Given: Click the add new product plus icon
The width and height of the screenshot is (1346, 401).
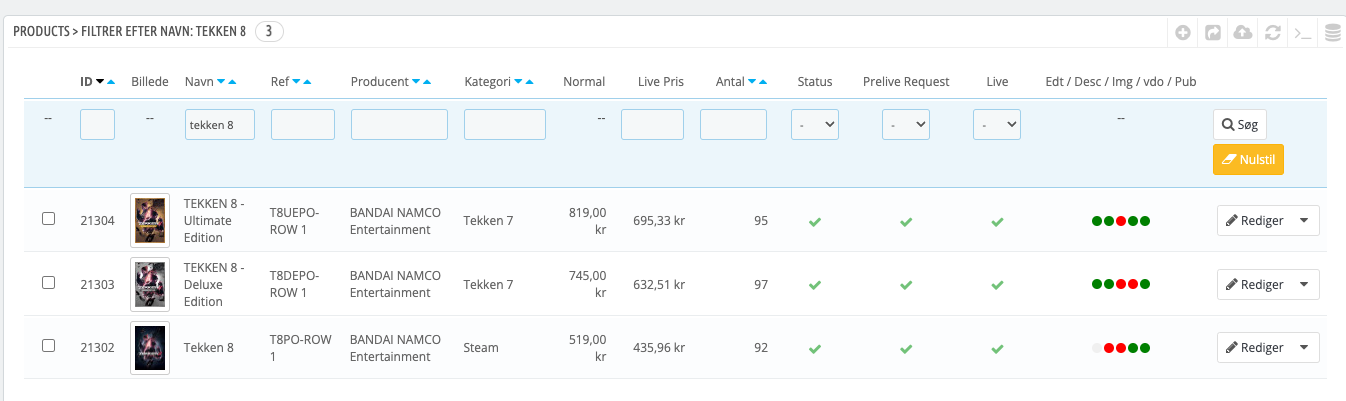Looking at the screenshot, I should [1182, 33].
